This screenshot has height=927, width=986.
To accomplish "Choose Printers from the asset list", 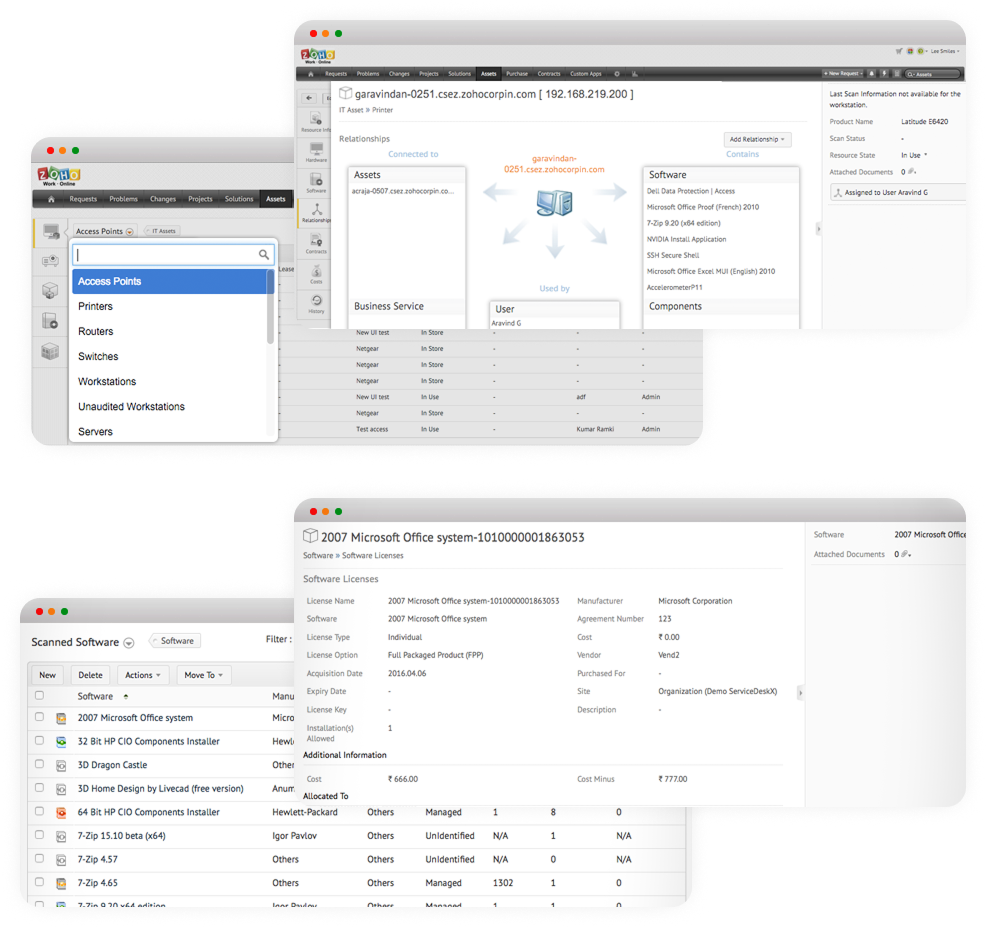I will pyautogui.click(x=96, y=307).
